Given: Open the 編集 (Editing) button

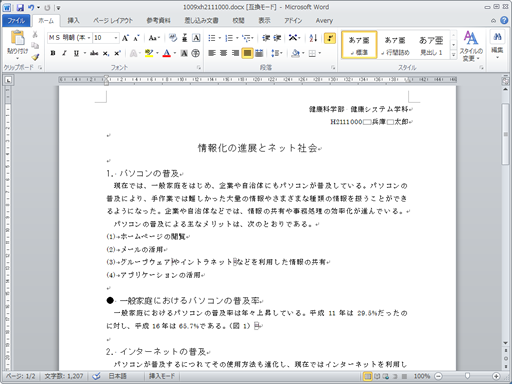Looking at the screenshot, I should coord(497,45).
